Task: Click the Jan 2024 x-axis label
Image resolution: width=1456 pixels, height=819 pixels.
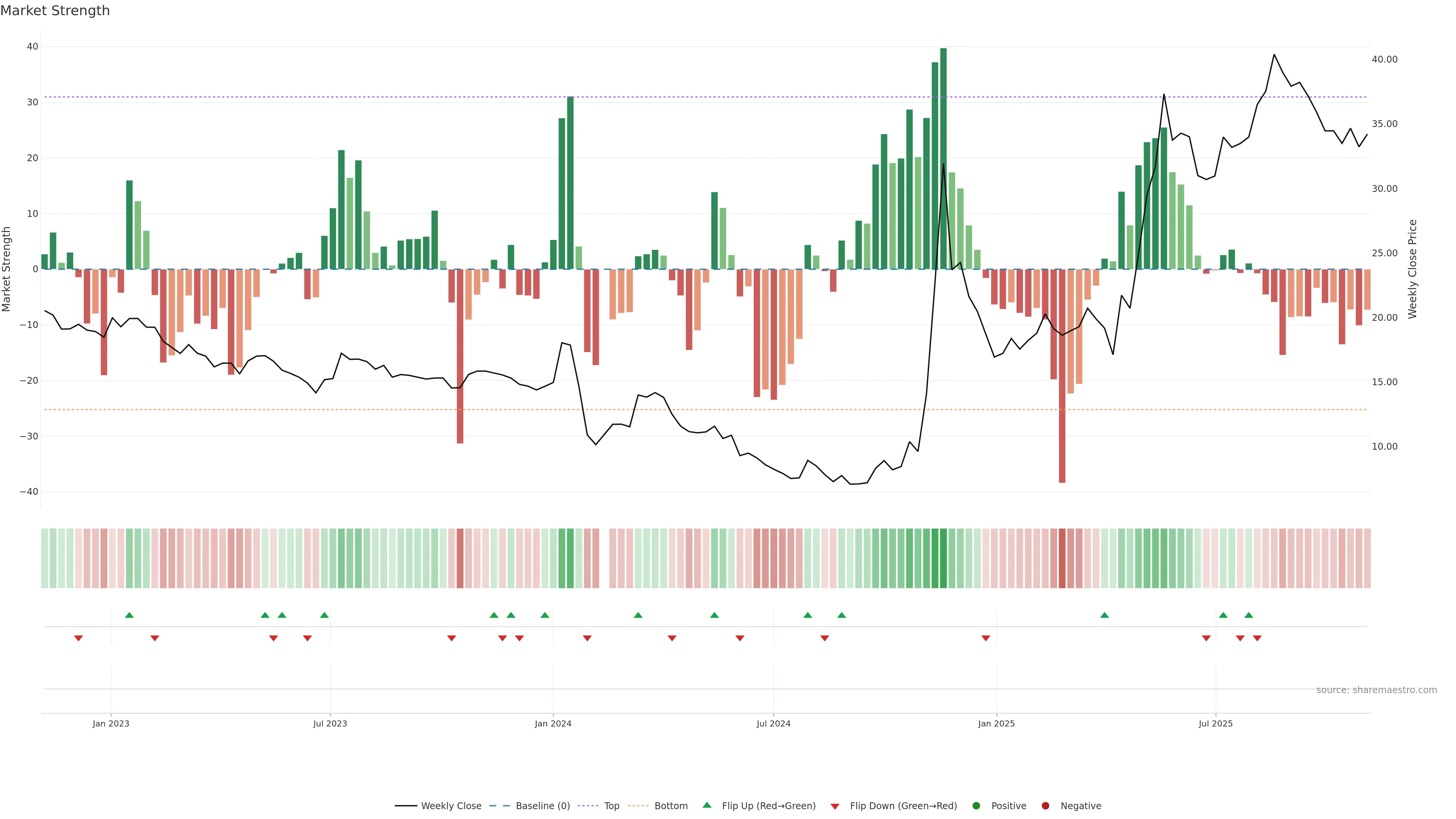Action: (553, 723)
